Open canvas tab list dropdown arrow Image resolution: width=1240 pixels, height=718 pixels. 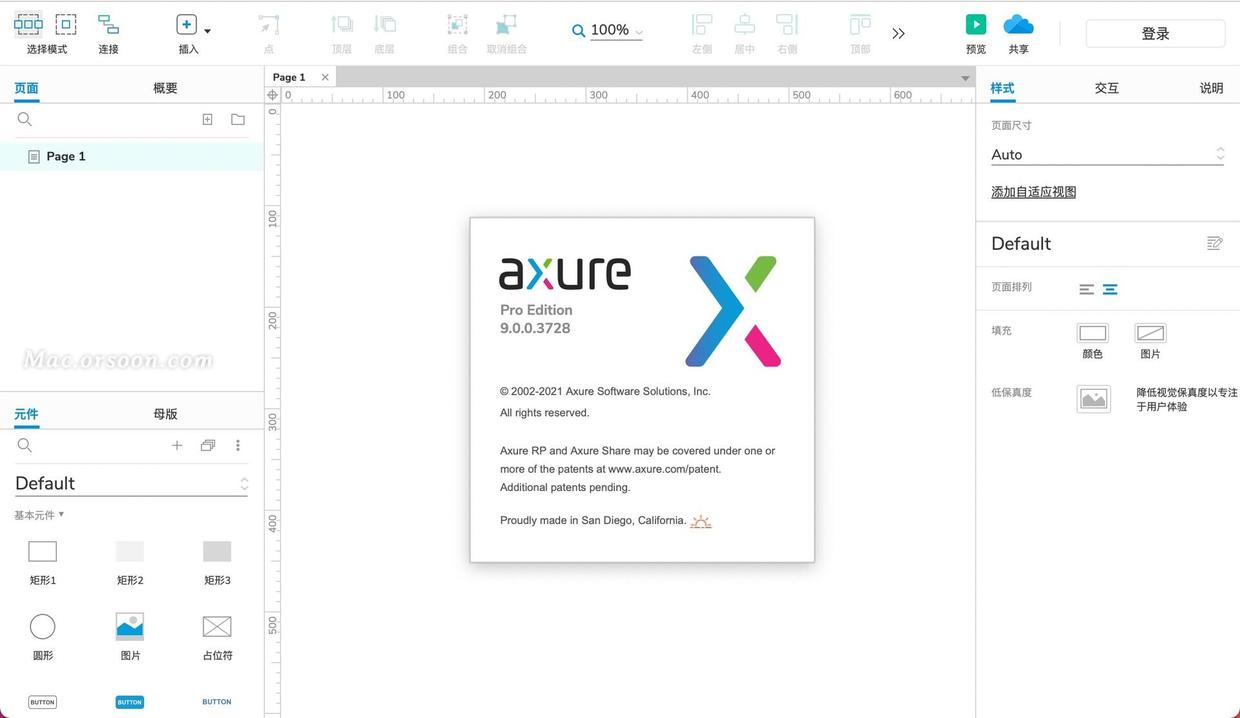point(965,78)
